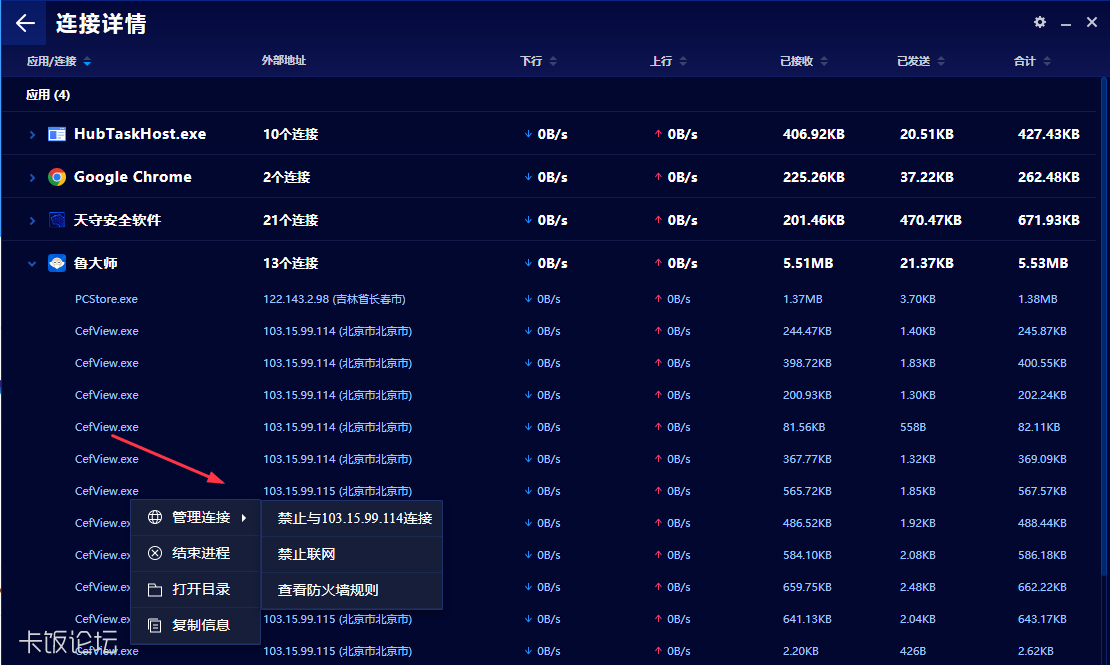Viewport: 1110px width, 665px height.
Task: Select CefView.exe row with 367.77KB received
Action: (549, 459)
